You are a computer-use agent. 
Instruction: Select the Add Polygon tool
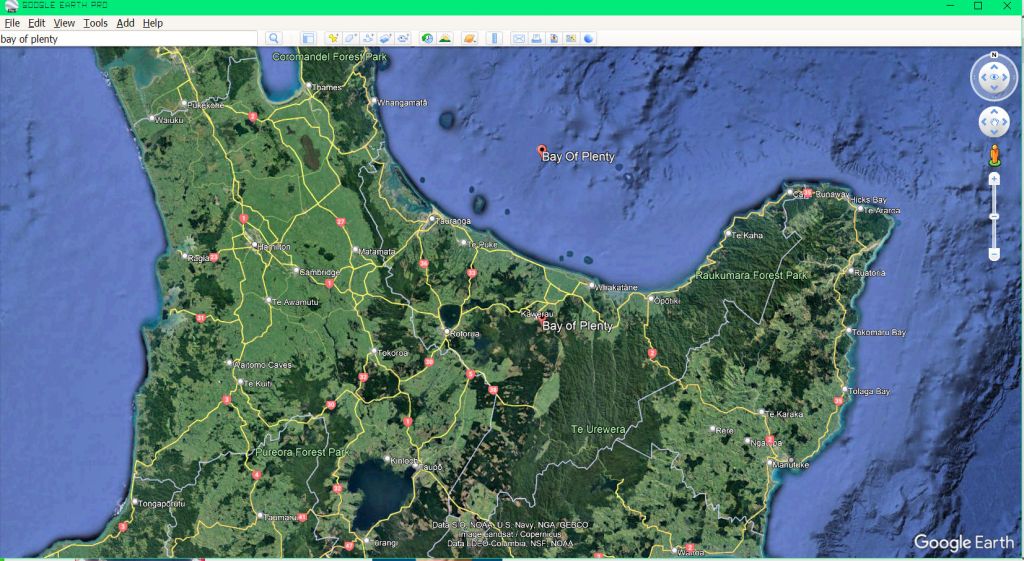click(x=351, y=38)
